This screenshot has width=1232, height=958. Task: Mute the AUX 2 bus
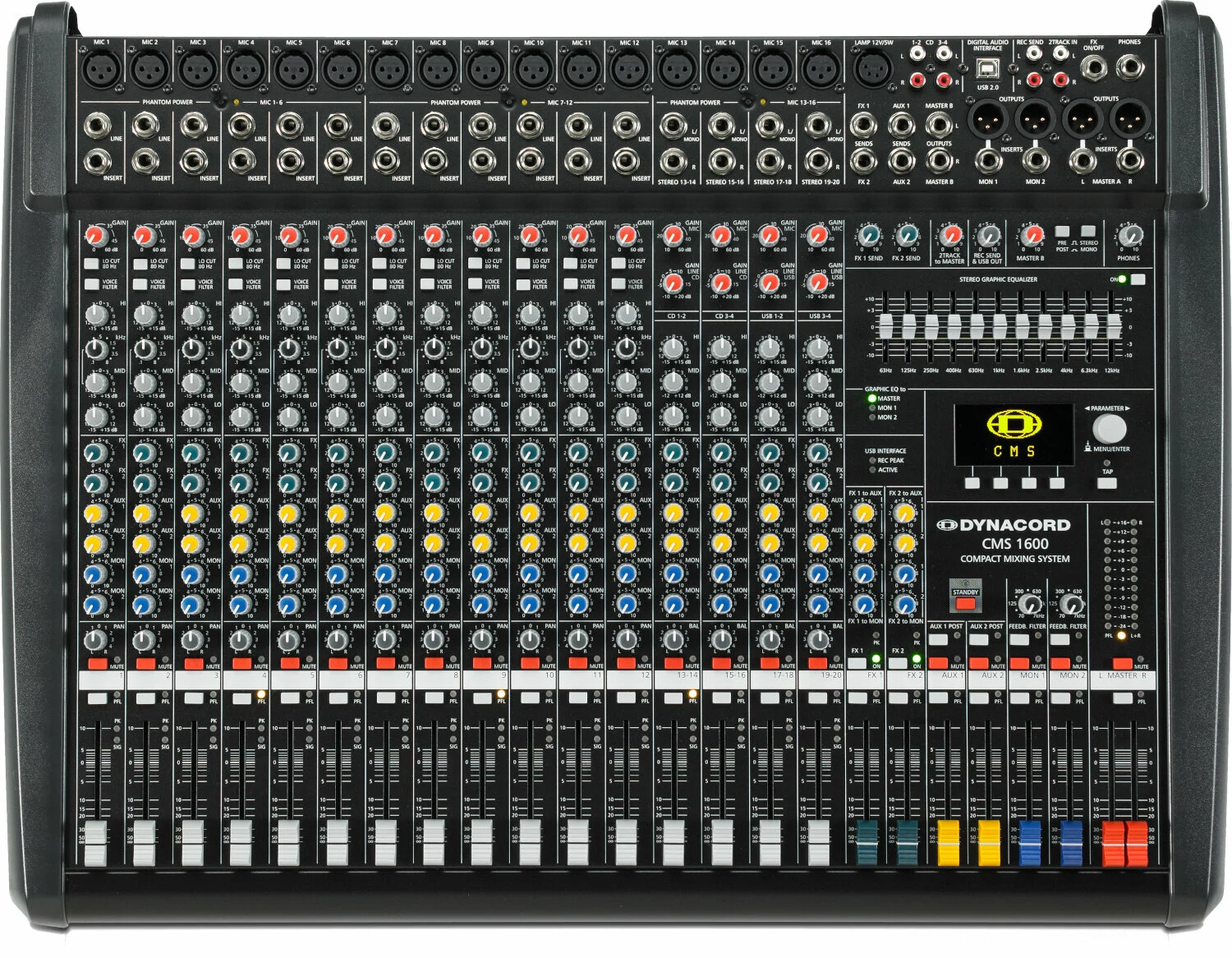(979, 664)
